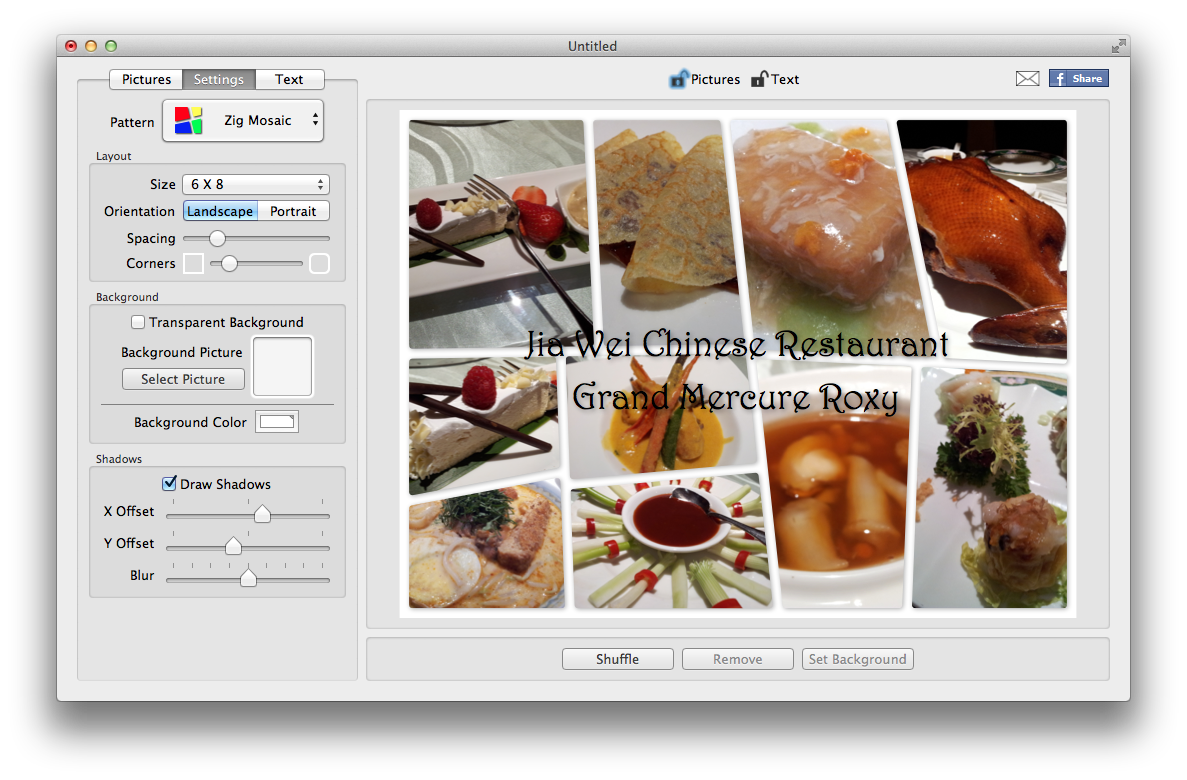Enable Transparent Background checkbox
This screenshot has width=1187, height=780.
pos(138,322)
